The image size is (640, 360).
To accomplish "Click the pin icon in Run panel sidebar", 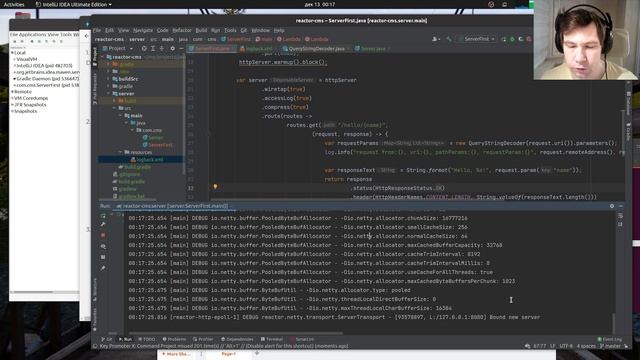I will (103, 268).
